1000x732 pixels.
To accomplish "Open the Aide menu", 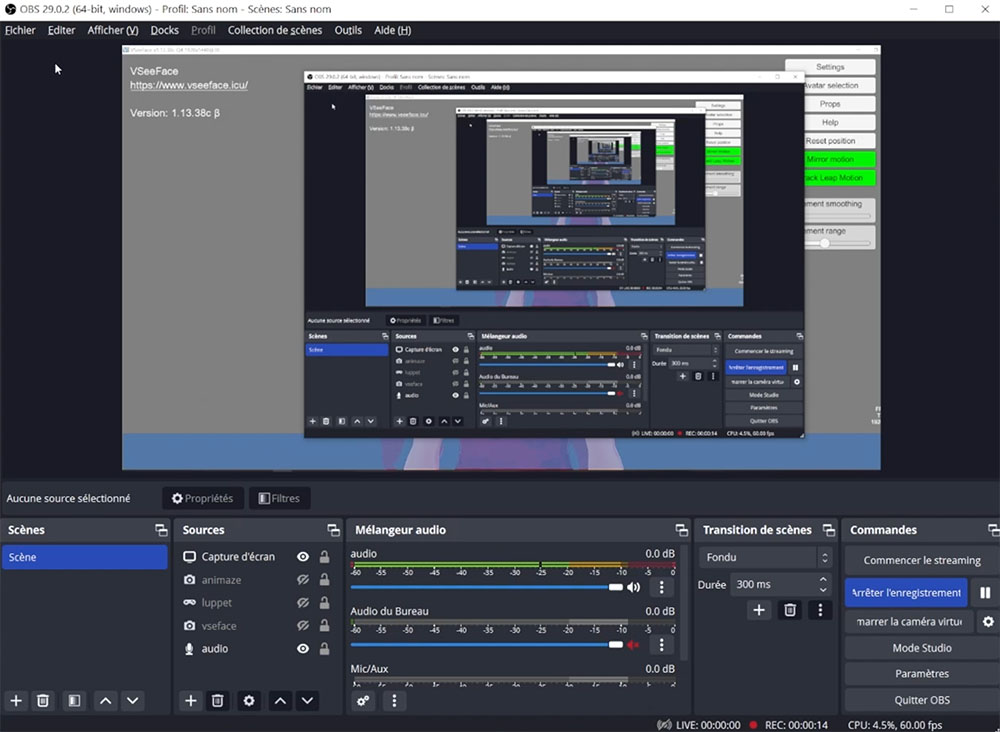I will [392, 30].
